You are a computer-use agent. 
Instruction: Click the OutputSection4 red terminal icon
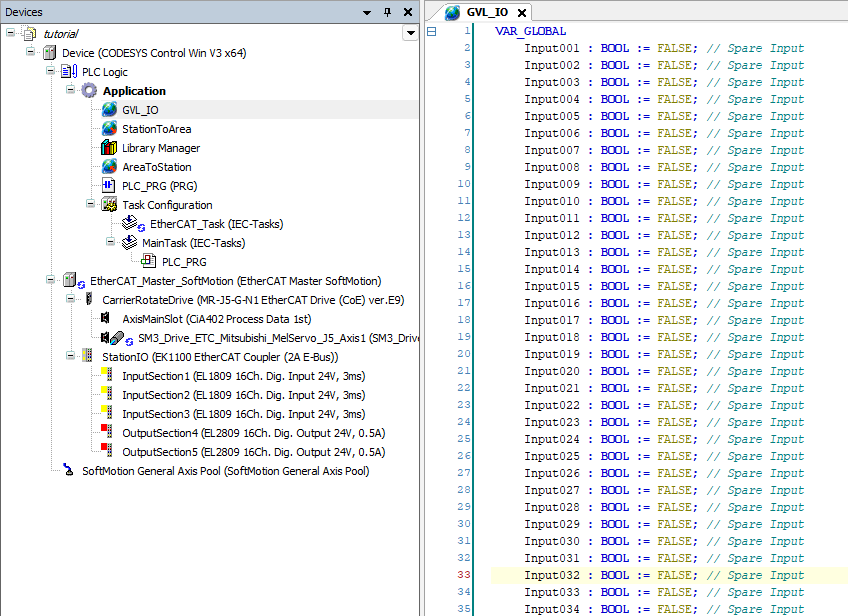107,432
